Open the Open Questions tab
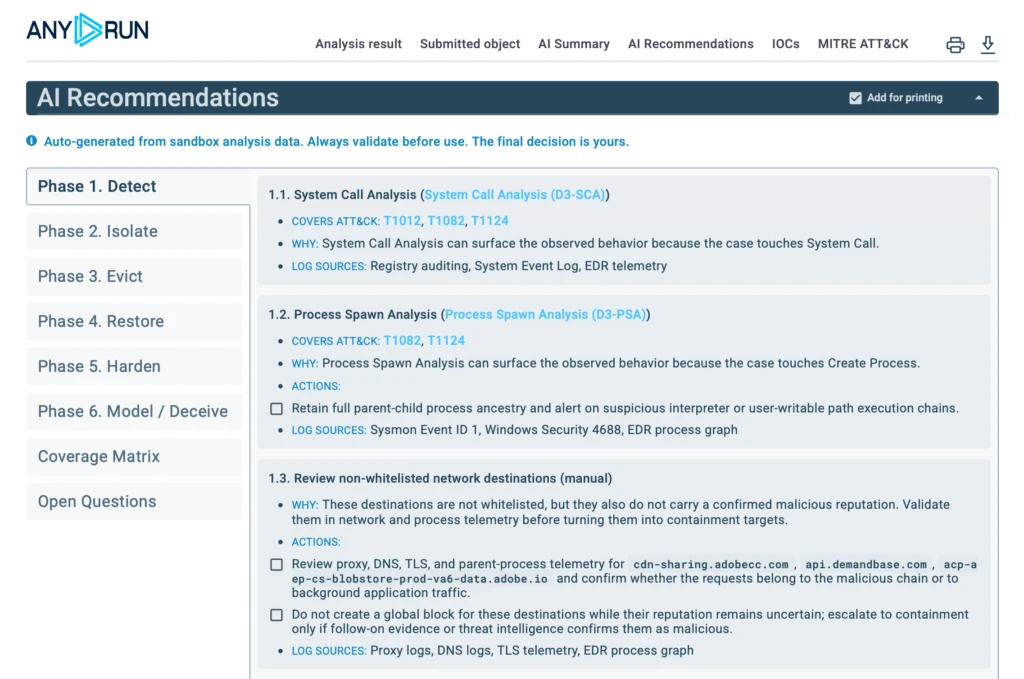Image resolution: width=1024 pixels, height=679 pixels. click(135, 501)
